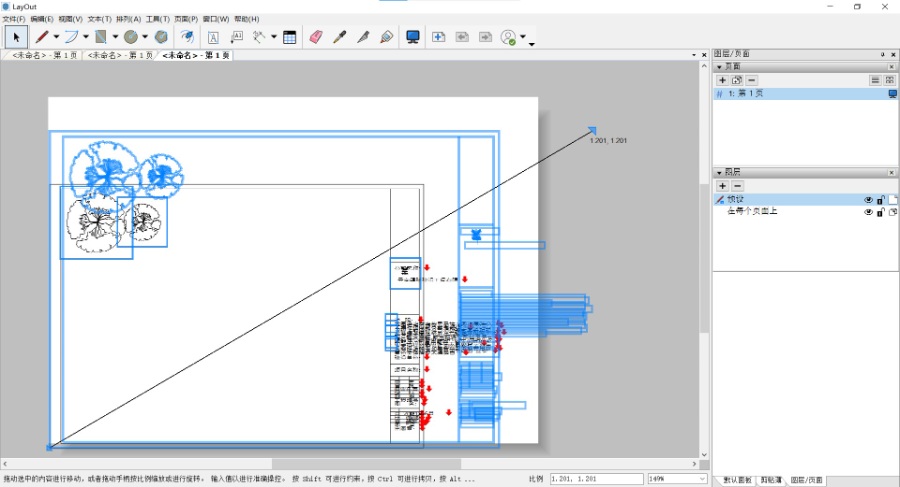Toggle lock on the 在每个页面上 layer
The image size is (900, 487).
[880, 212]
